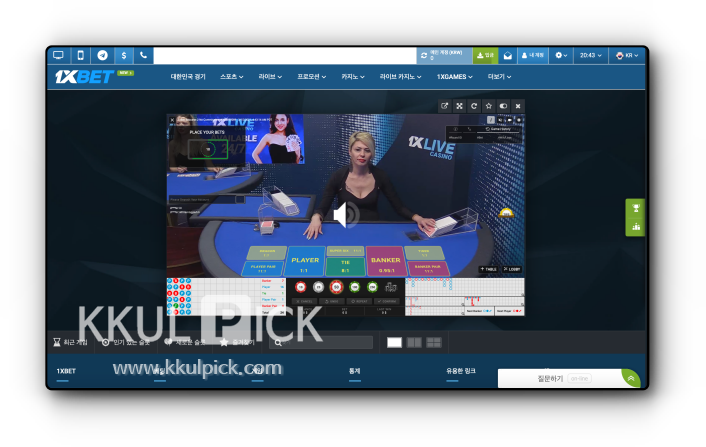Image resolution: width=706 pixels, height=447 pixels.
Task: Open the 최근 게임 tab
Action: pyautogui.click(x=71, y=343)
